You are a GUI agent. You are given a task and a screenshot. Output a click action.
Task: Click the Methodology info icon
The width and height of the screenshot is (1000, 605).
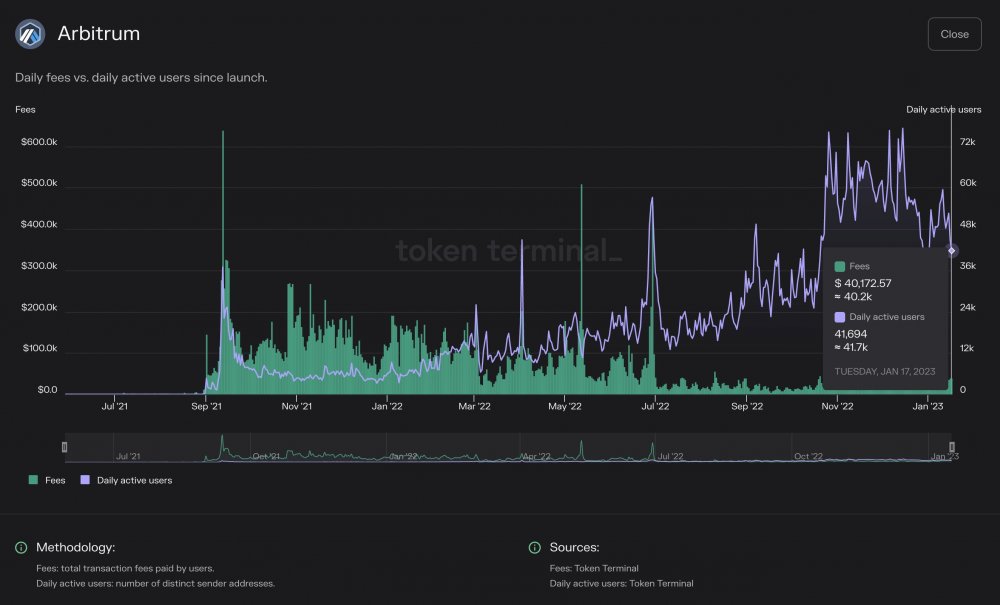(21, 548)
